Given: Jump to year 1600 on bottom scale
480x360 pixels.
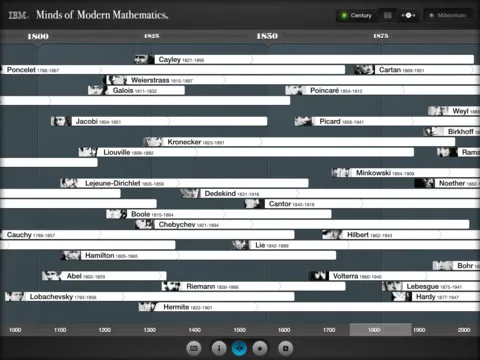Looking at the screenshot, I should (x=284, y=330).
